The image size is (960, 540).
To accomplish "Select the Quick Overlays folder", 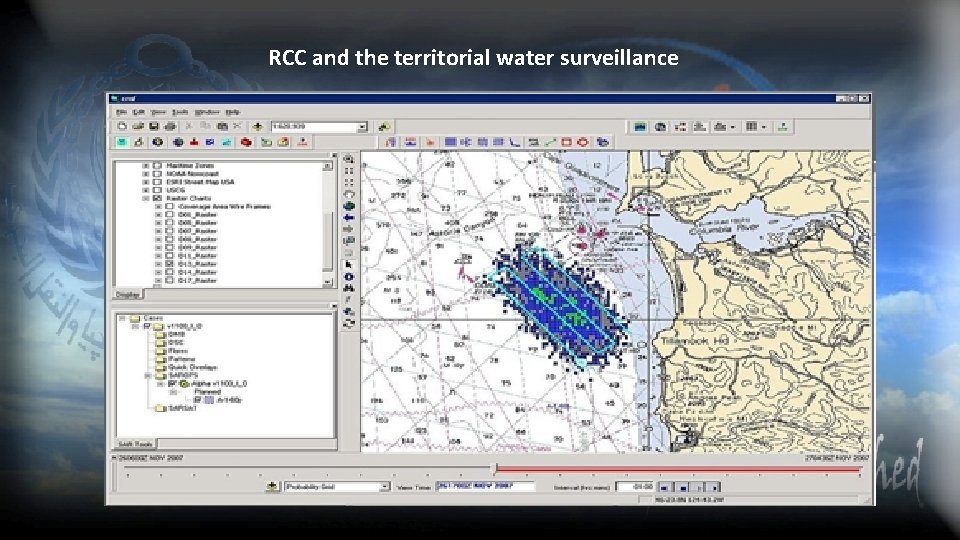I will click(x=193, y=367).
